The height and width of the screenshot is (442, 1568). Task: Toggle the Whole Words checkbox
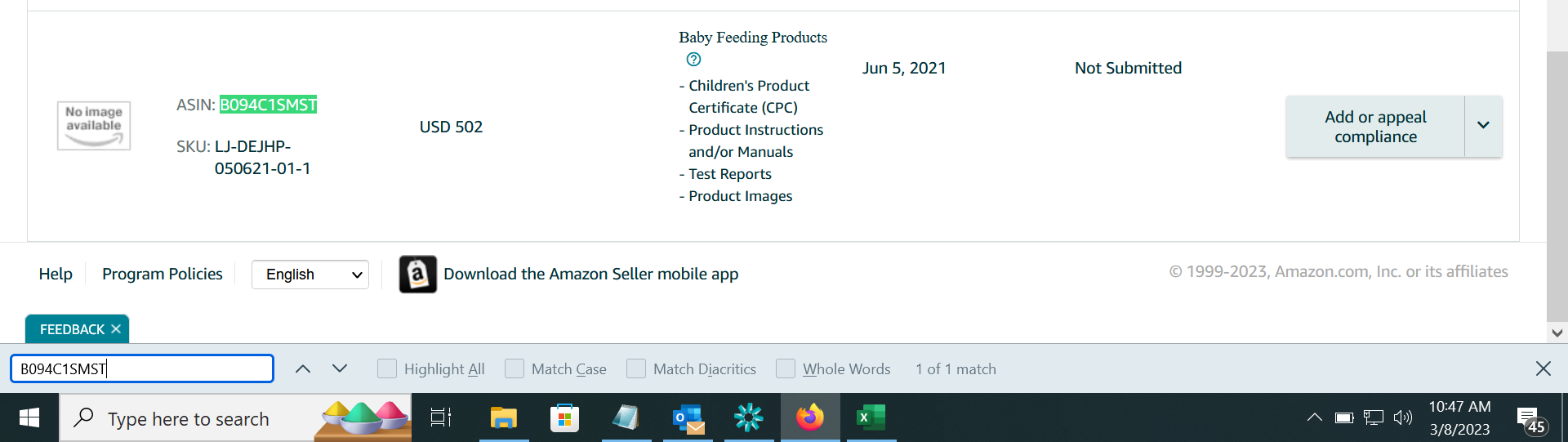[x=786, y=368]
